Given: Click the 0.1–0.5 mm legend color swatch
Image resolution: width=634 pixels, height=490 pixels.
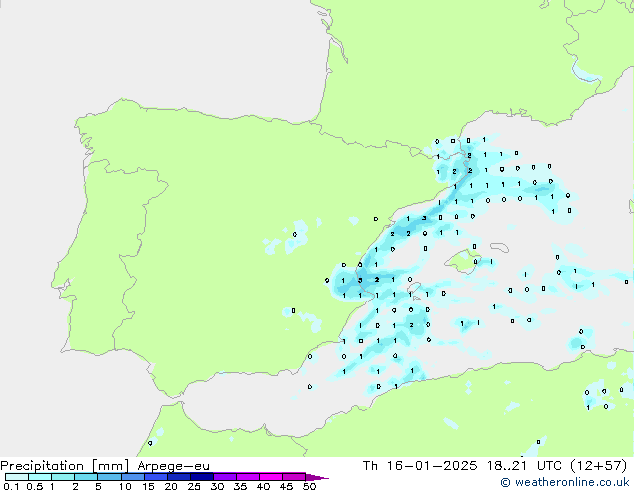Looking at the screenshot, I should pos(17,477).
